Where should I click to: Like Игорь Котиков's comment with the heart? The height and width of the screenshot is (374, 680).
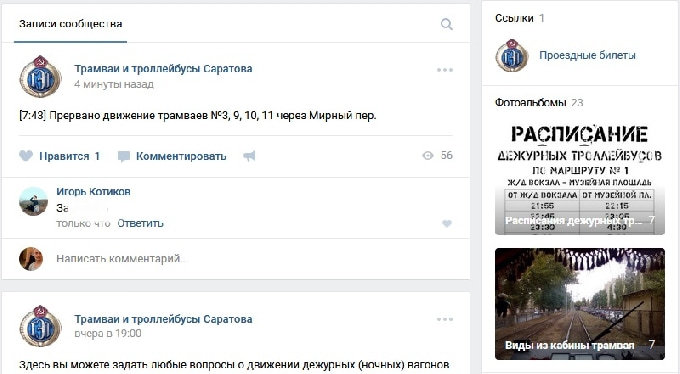[x=447, y=224]
